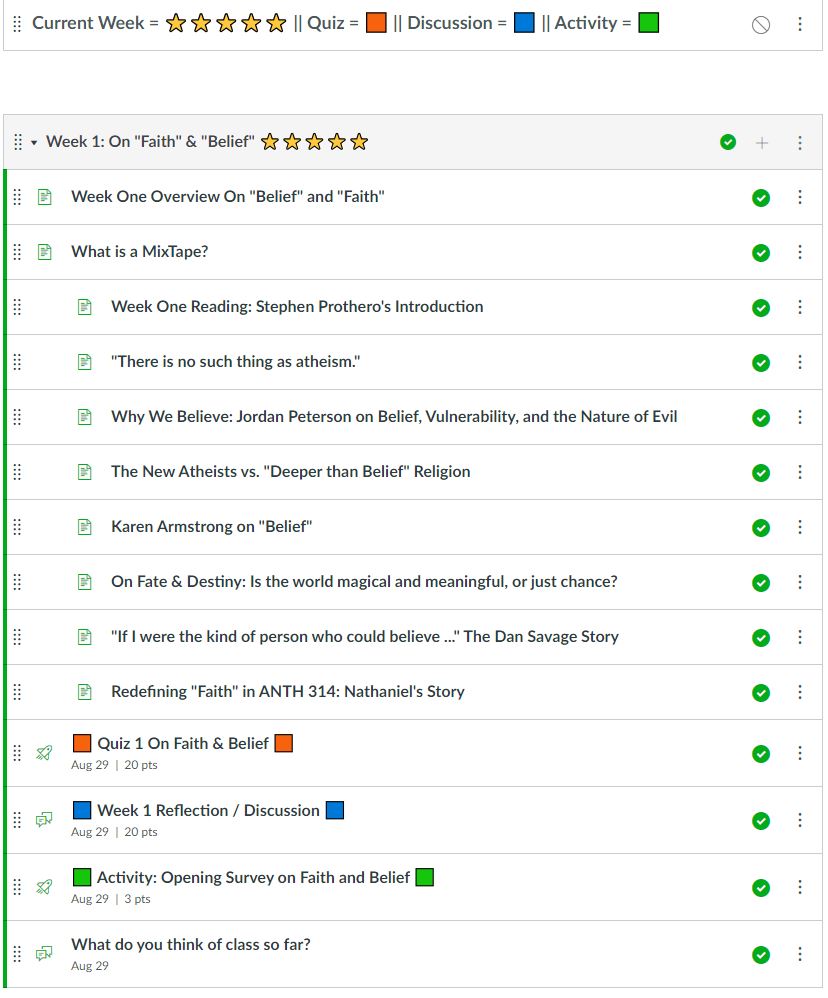Image resolution: width=828 pixels, height=998 pixels.
Task: Click the drag handle of Week One Overview row
Action: [x=17, y=197]
